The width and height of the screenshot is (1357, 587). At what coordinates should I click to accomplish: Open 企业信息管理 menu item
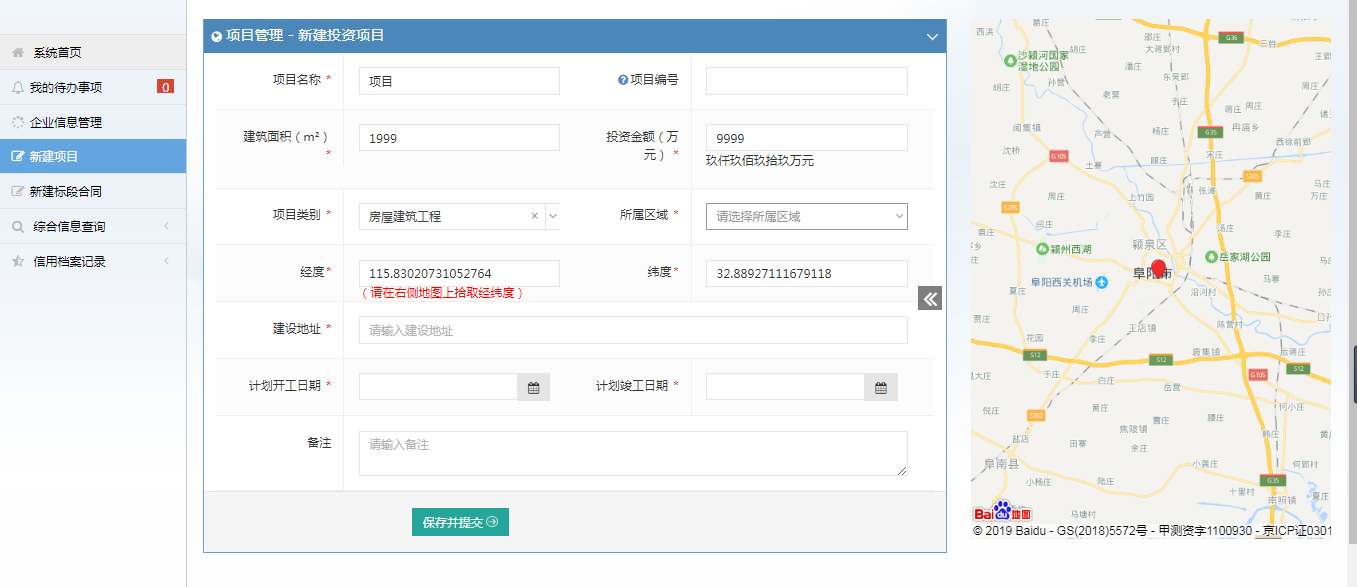point(66,122)
